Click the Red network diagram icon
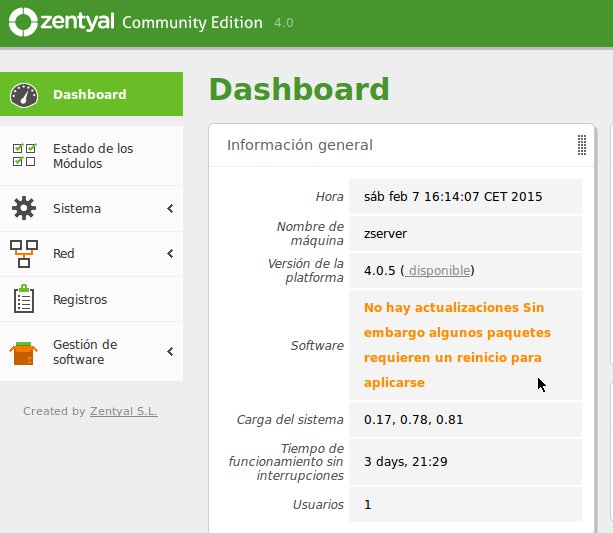The height and width of the screenshot is (533, 613). [24, 253]
